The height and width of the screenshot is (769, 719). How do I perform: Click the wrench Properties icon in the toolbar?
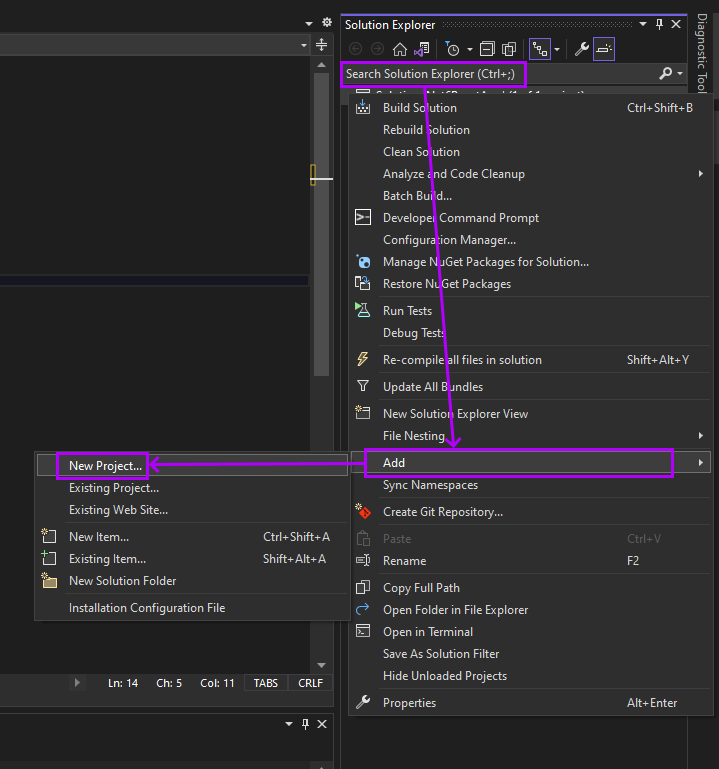pos(582,49)
